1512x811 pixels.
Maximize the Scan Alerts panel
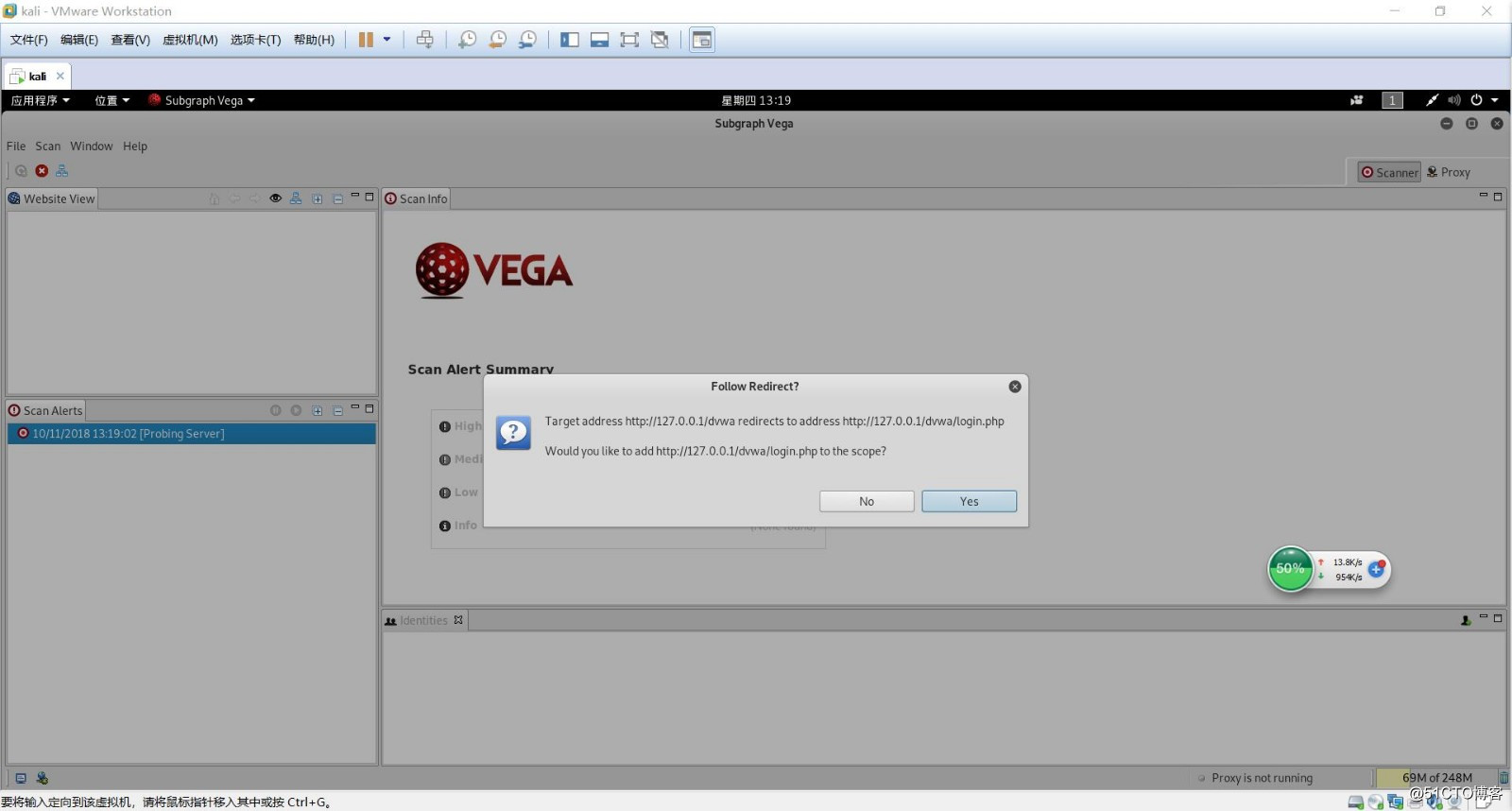369,408
